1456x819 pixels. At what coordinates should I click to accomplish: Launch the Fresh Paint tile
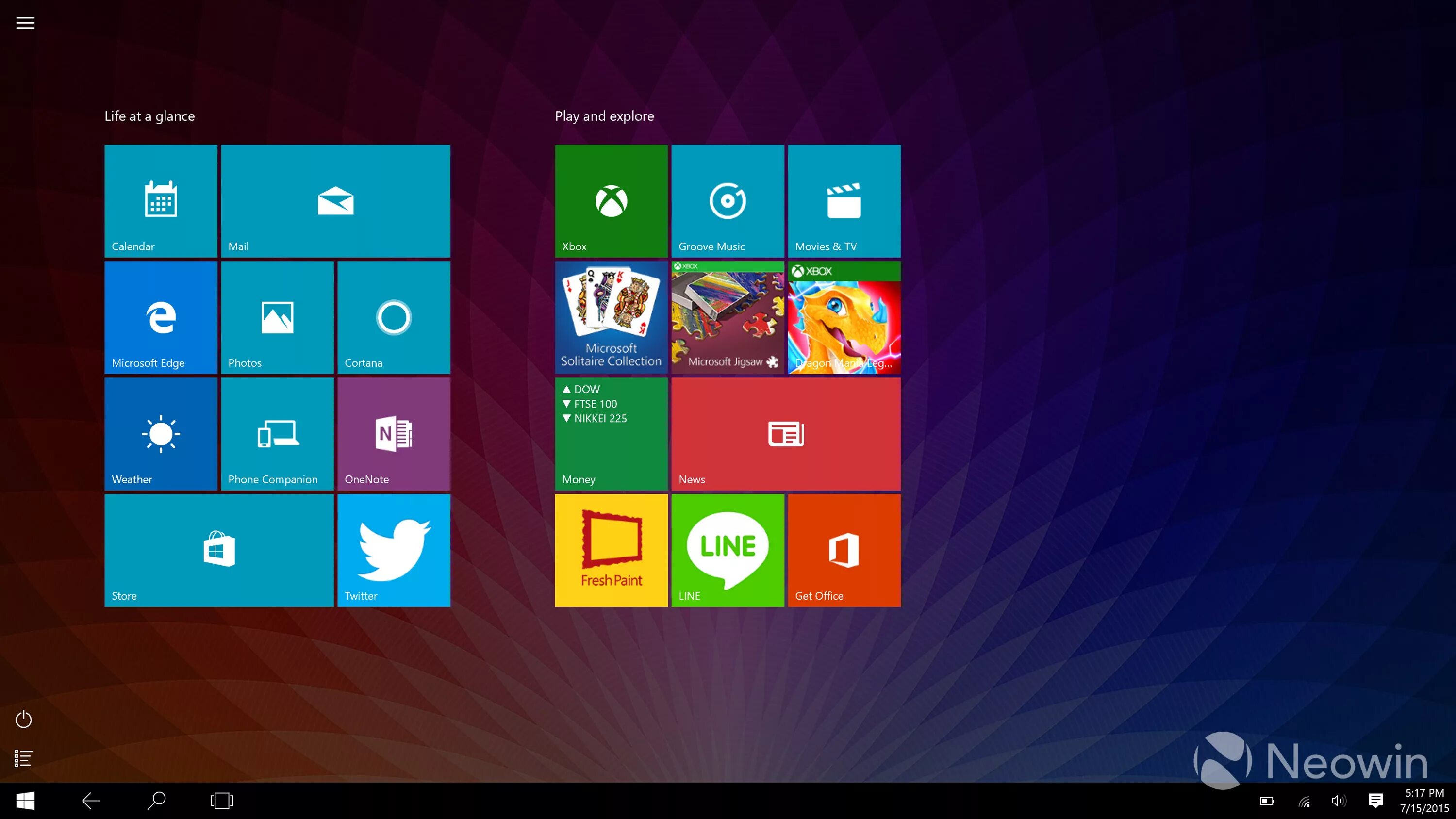tap(611, 550)
